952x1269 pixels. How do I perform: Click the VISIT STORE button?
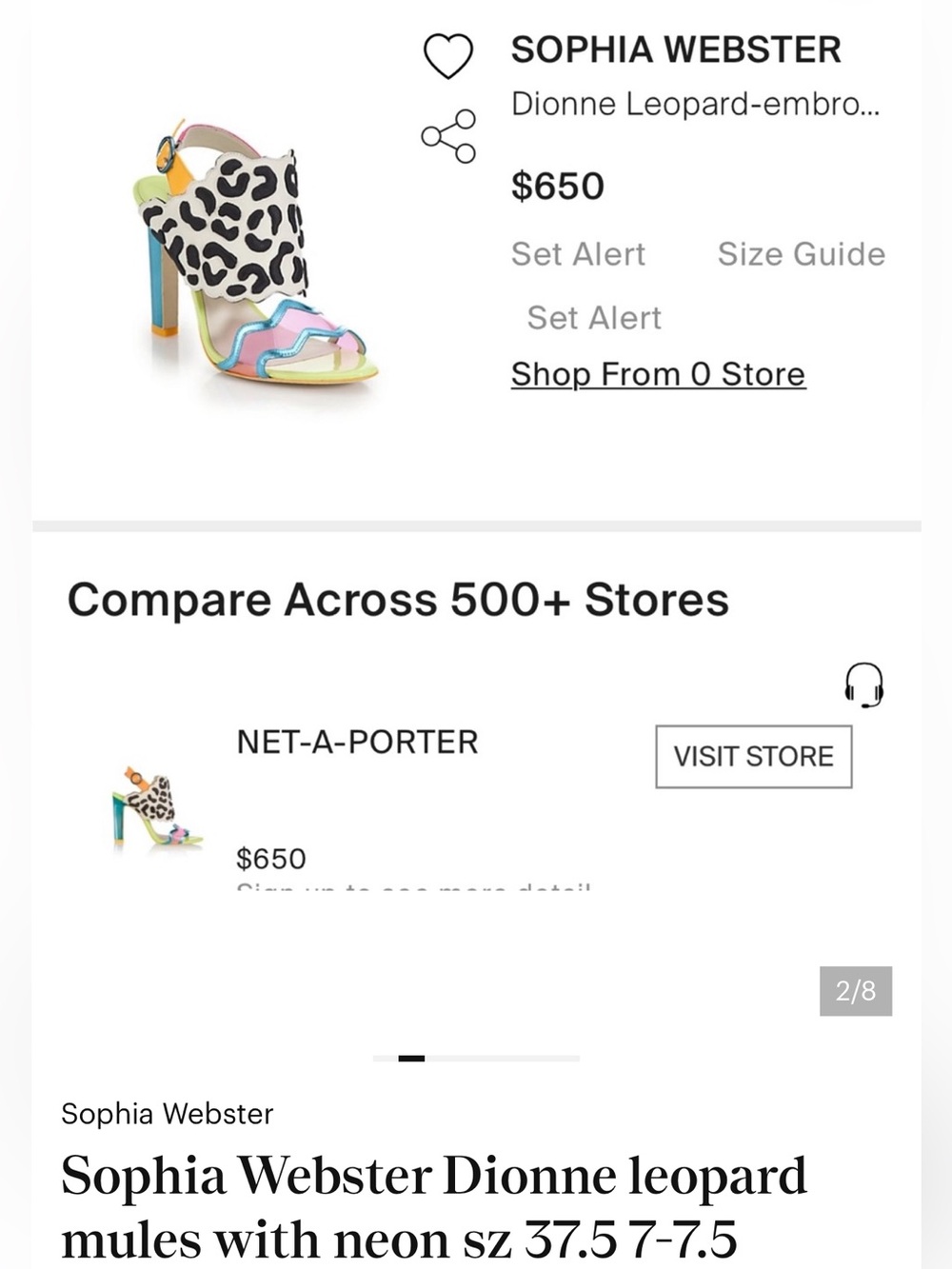click(x=754, y=757)
